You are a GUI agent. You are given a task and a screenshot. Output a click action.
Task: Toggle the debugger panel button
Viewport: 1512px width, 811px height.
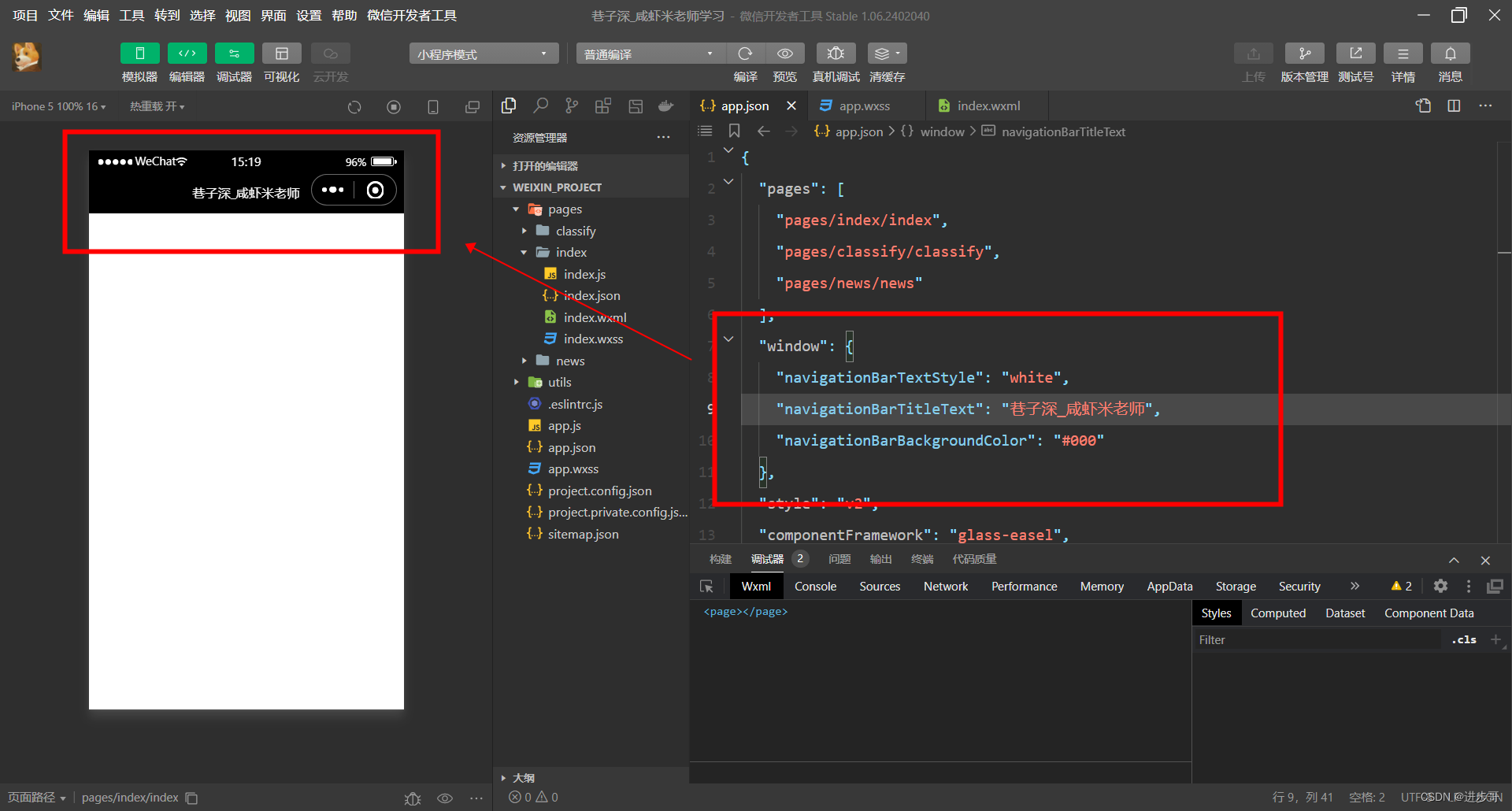(x=234, y=54)
